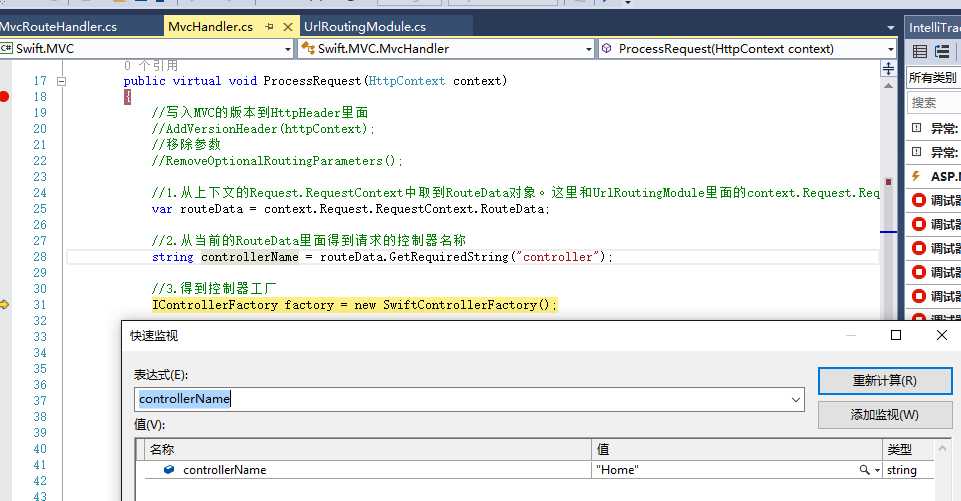Click controllerName variable on line 28
Viewport: 961px width, 501px height.
249,257
